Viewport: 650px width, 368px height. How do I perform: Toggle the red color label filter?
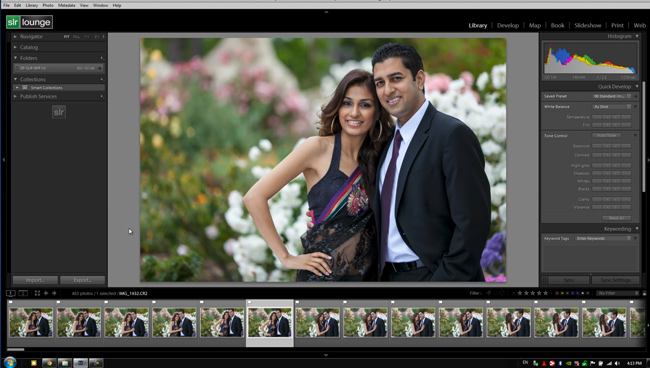pyautogui.click(x=557, y=293)
